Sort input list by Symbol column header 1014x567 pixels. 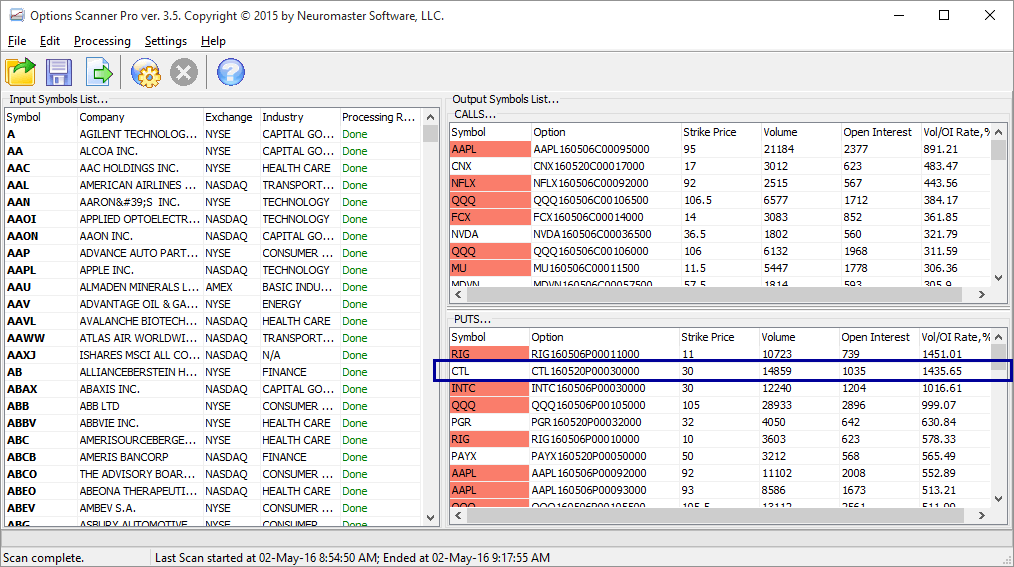pyautogui.click(x=41, y=117)
